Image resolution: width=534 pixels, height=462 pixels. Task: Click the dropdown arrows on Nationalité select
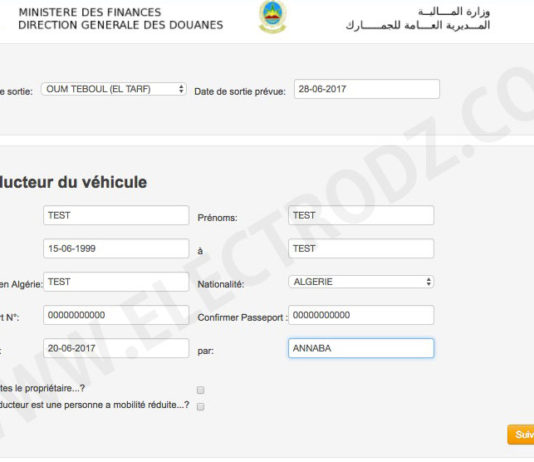pos(428,282)
